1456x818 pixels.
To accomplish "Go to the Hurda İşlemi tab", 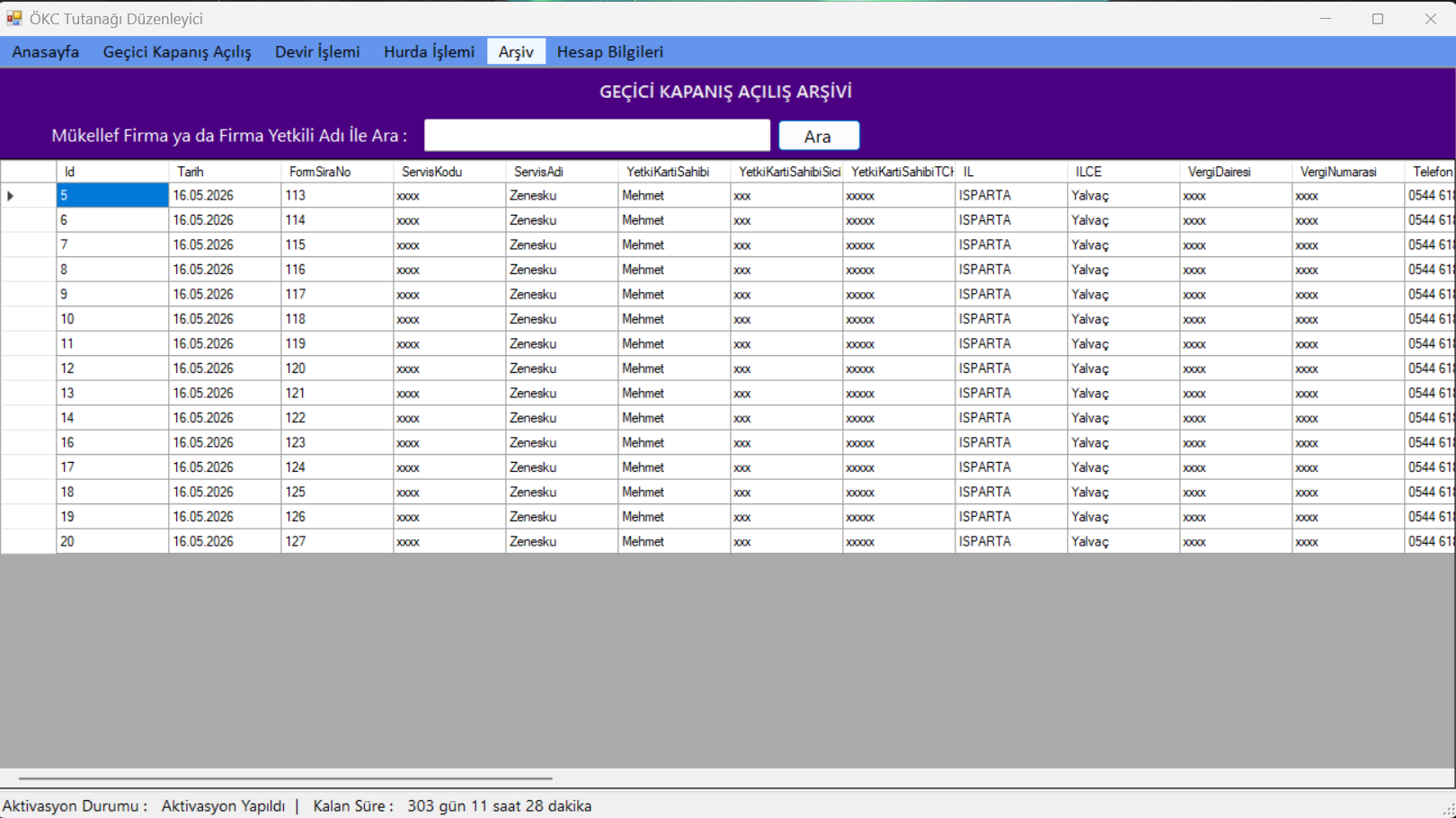I will (x=429, y=51).
